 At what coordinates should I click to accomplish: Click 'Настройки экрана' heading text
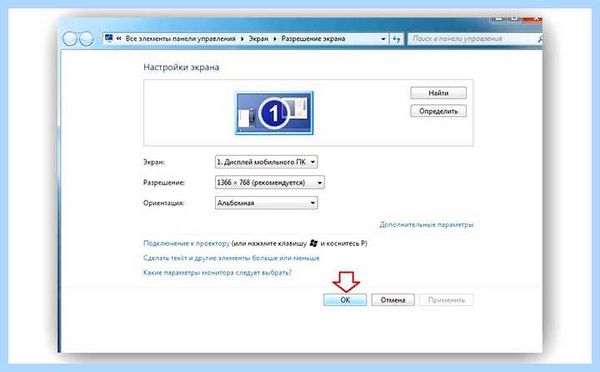point(181,67)
